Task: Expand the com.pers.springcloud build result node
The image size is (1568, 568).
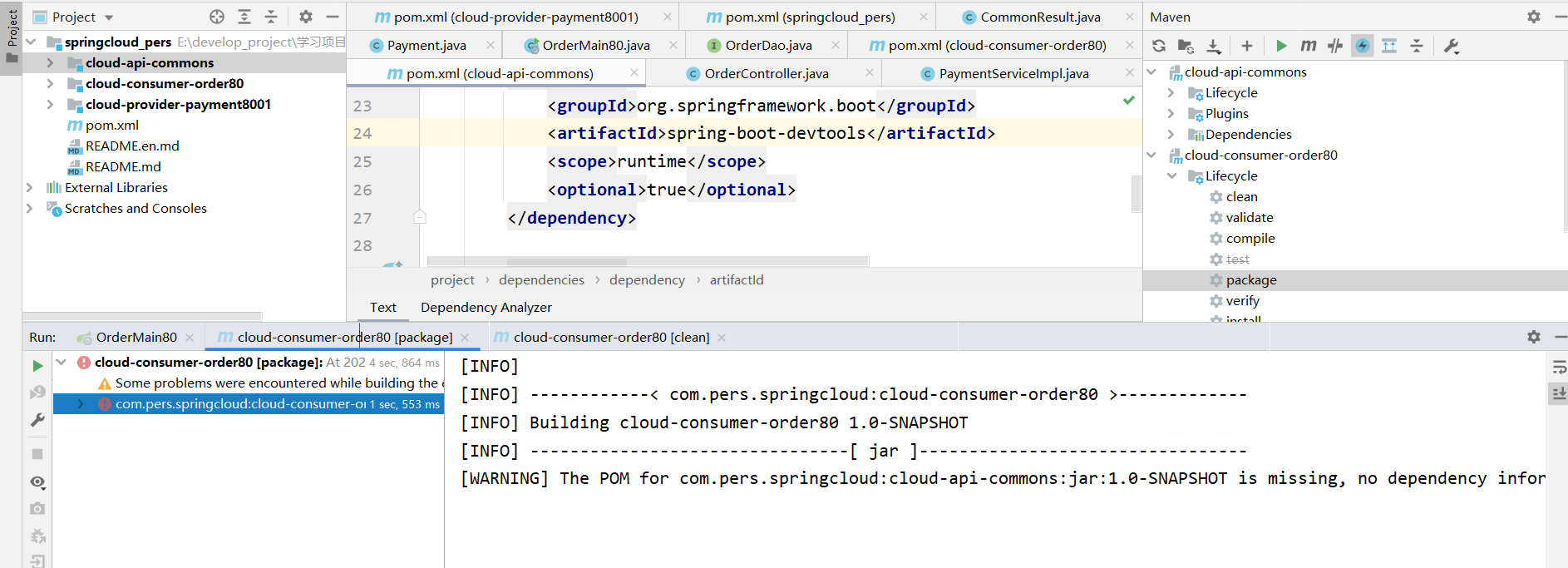Action: [x=81, y=403]
